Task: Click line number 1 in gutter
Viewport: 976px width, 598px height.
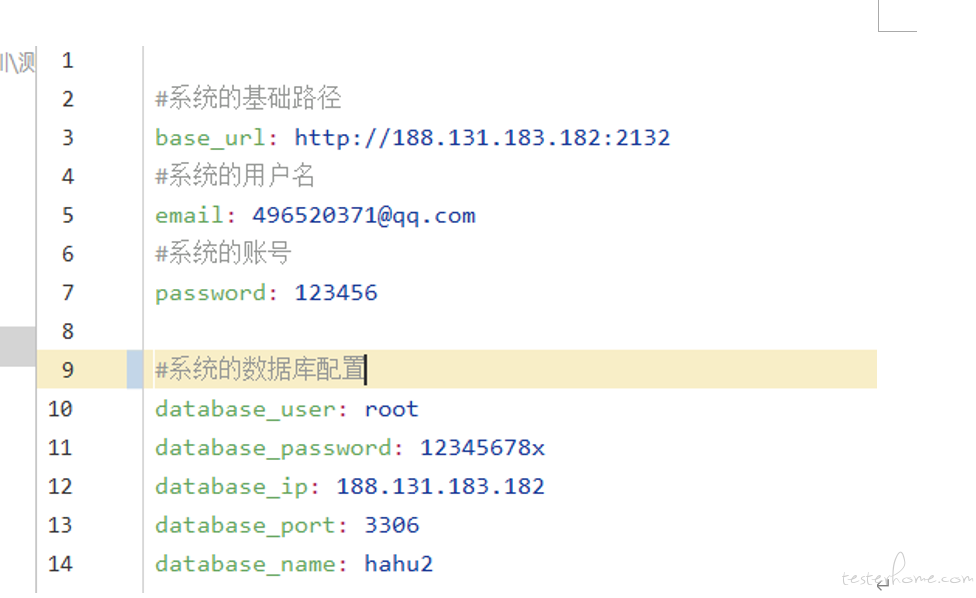Action: point(68,60)
